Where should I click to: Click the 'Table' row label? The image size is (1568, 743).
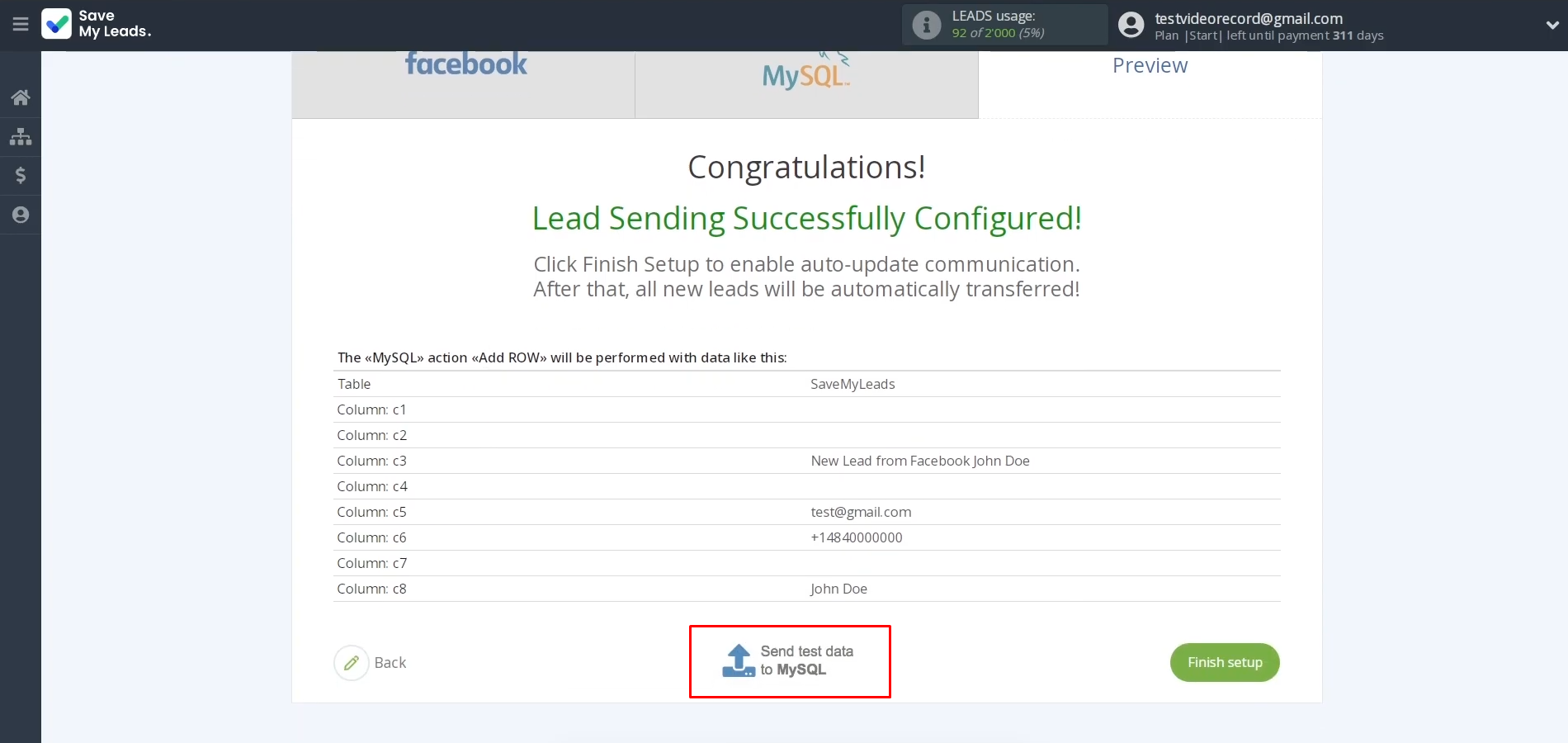(x=354, y=384)
